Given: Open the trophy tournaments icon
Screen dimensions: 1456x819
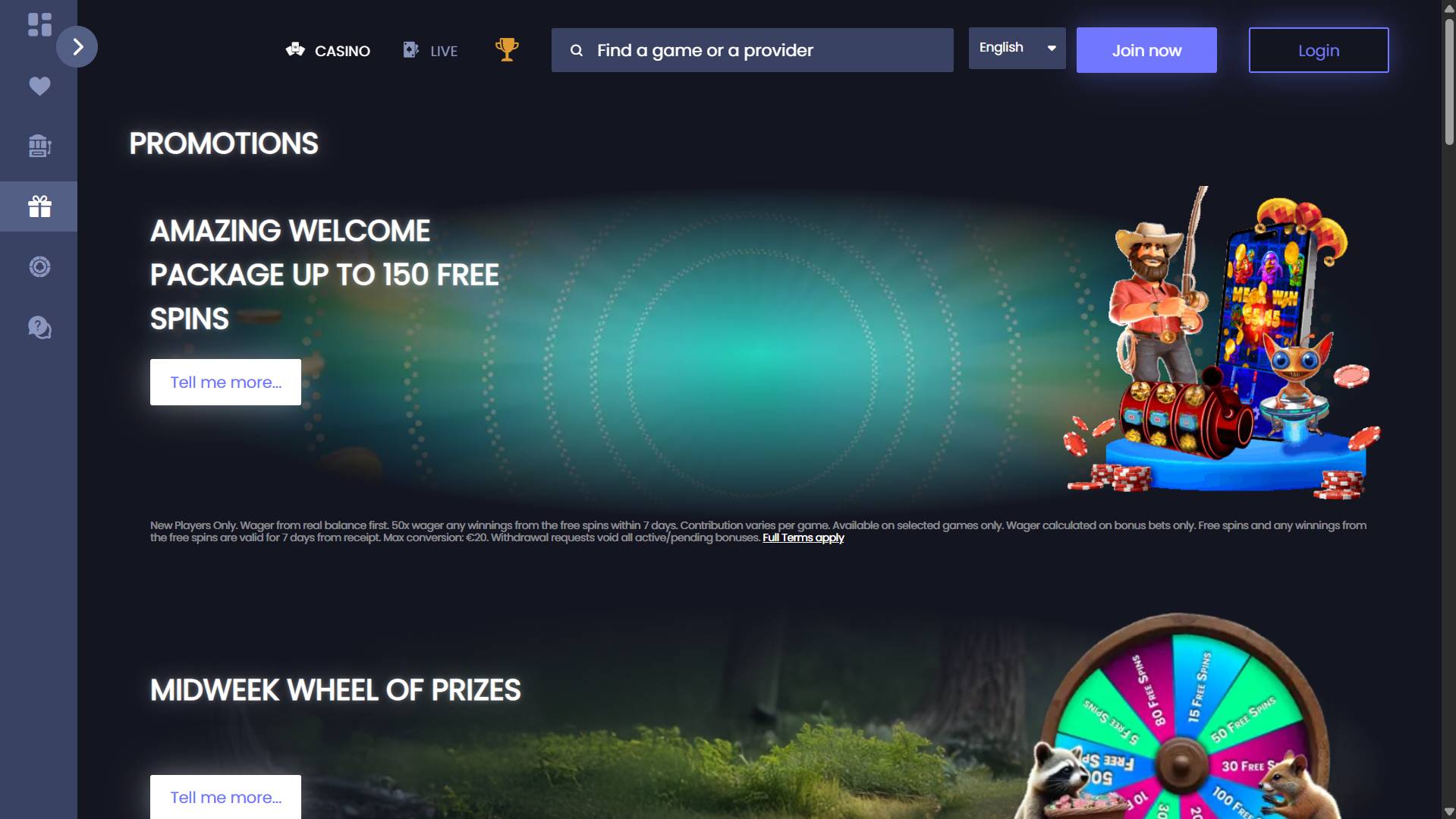Looking at the screenshot, I should point(507,50).
